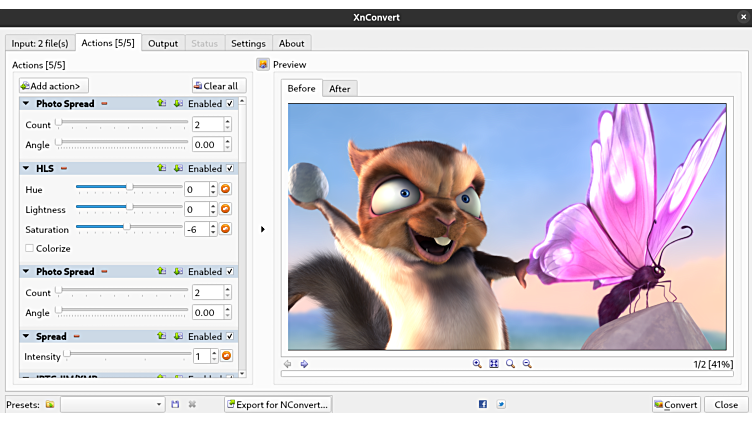Remove the Spread action using its minus icon
752x423 pixels.
pyautogui.click(x=76, y=336)
